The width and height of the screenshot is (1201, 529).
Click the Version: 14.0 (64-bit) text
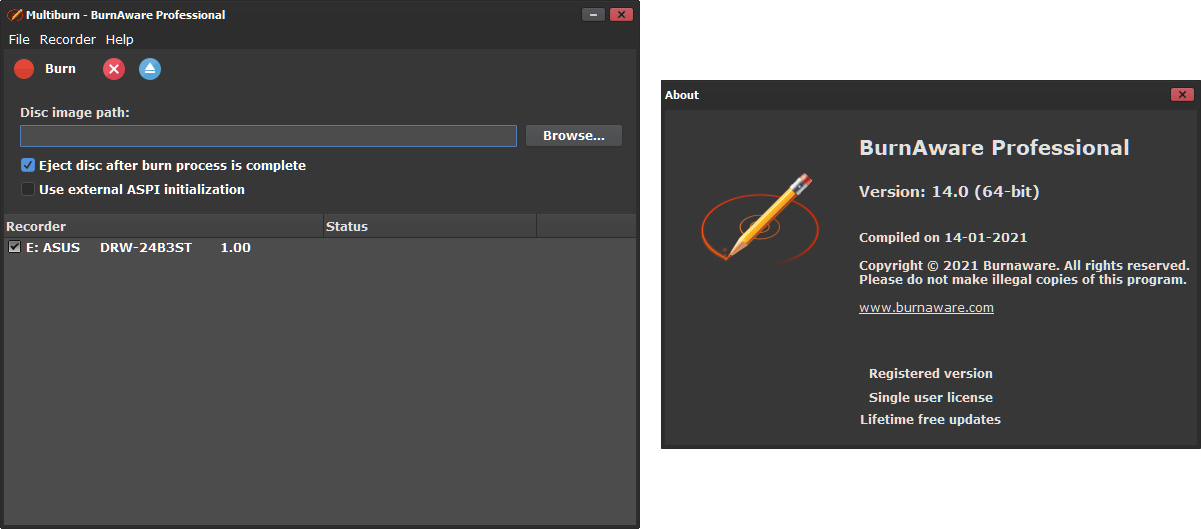949,191
